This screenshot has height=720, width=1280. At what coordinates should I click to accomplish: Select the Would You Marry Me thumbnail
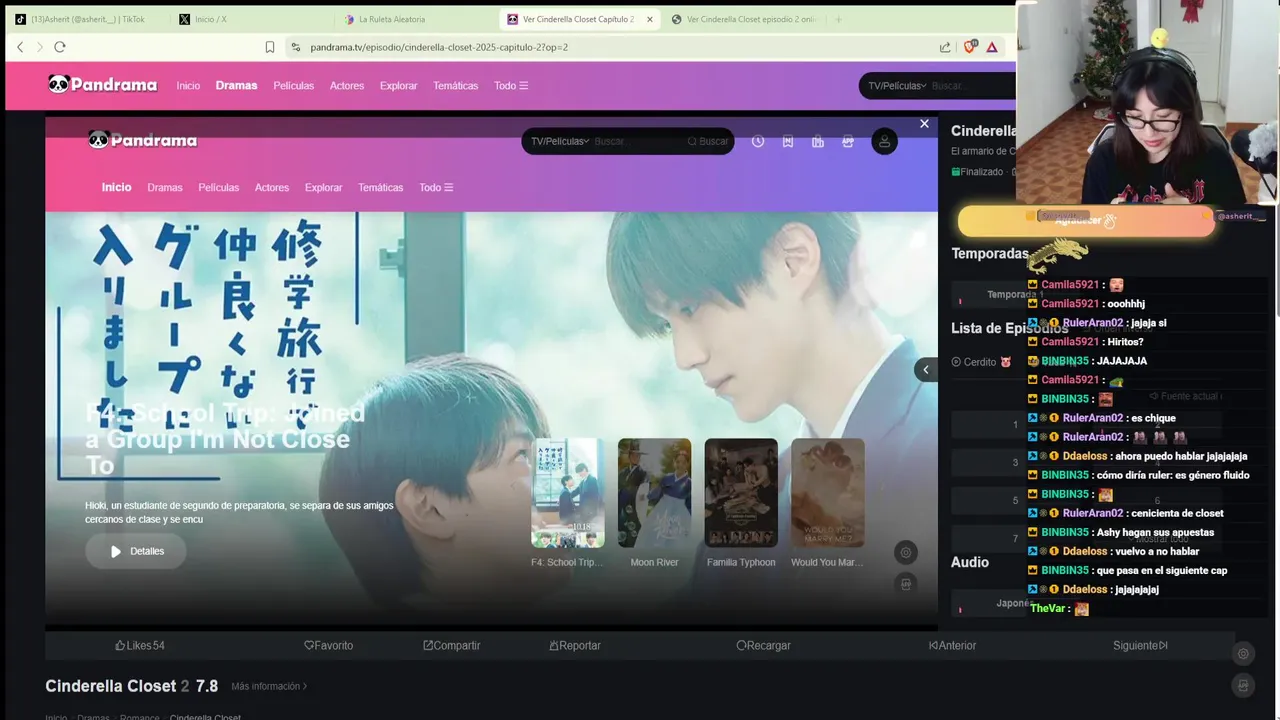click(828, 493)
